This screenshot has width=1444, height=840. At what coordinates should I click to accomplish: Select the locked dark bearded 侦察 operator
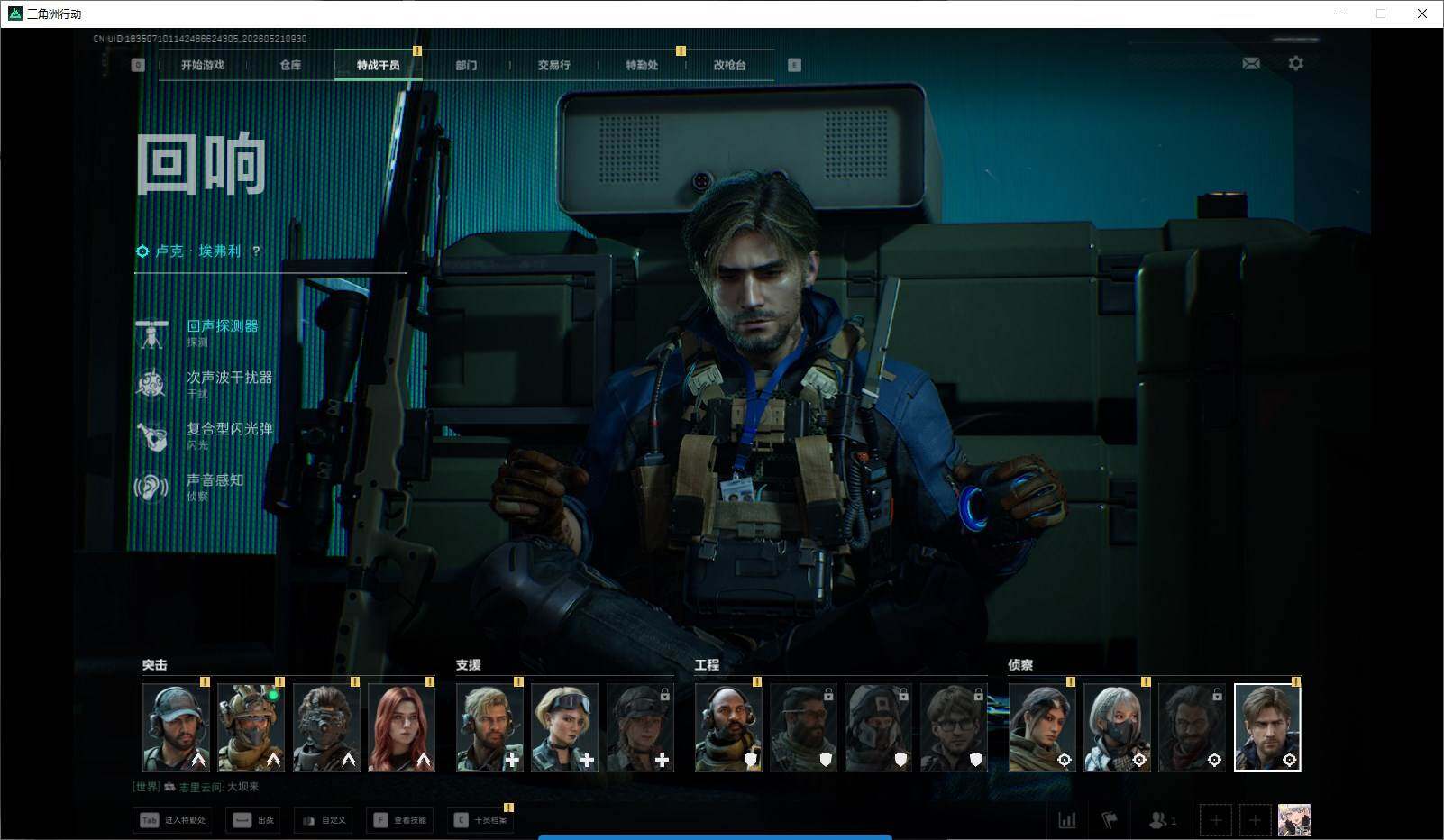click(x=1192, y=726)
